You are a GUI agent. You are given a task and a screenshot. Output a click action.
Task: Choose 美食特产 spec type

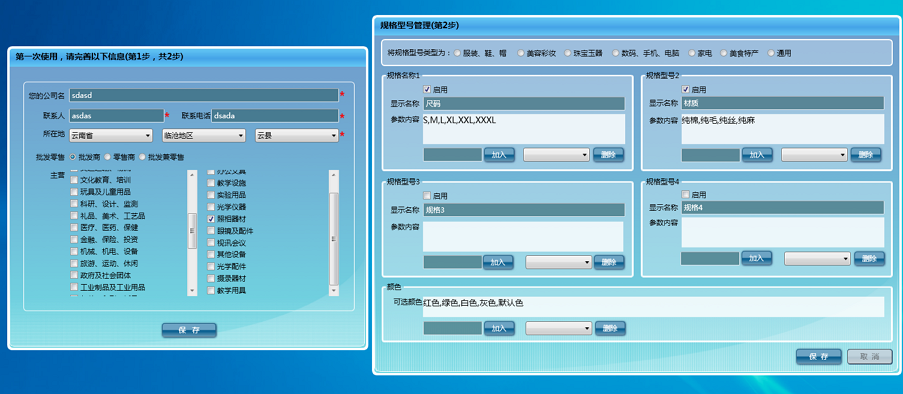tap(723, 53)
